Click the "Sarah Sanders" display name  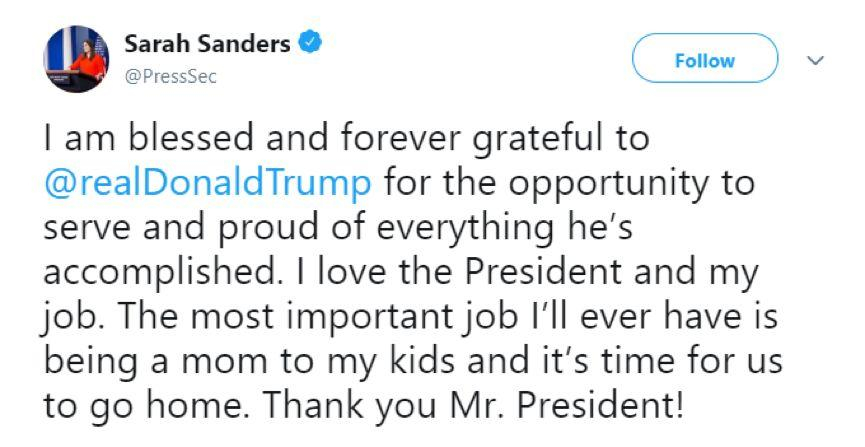coord(207,44)
